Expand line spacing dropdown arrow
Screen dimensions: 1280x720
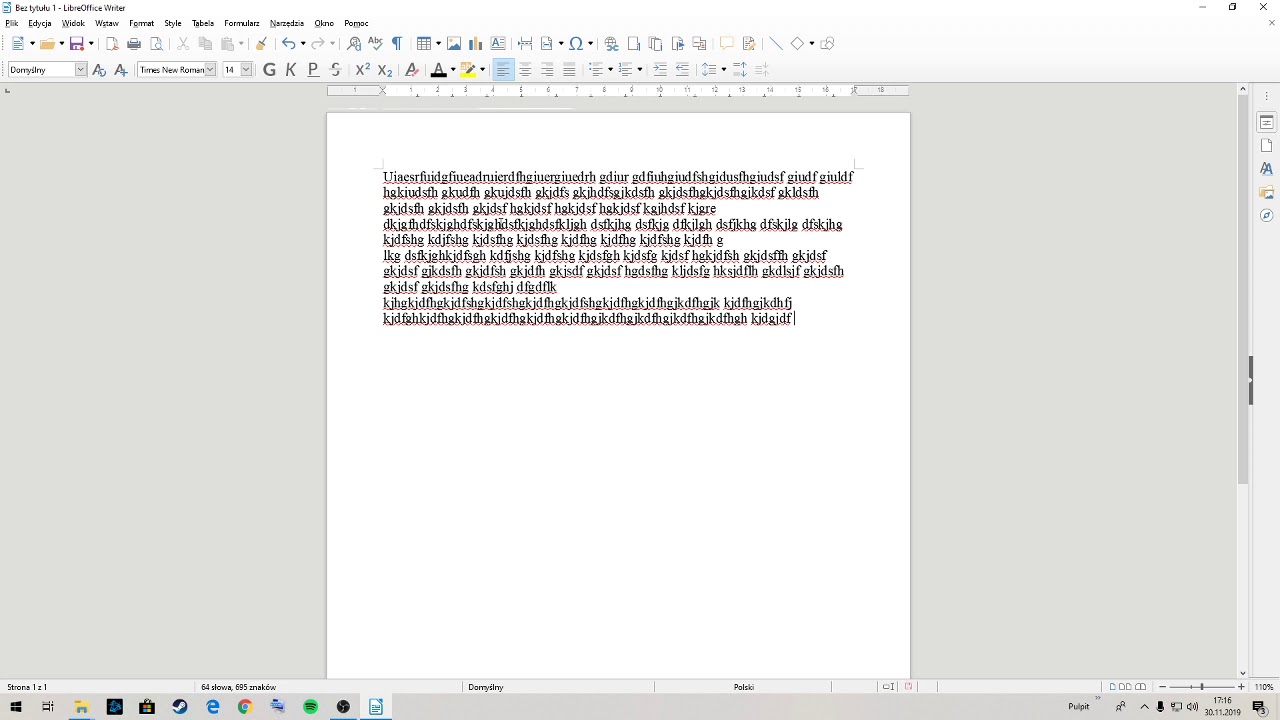click(x=723, y=70)
